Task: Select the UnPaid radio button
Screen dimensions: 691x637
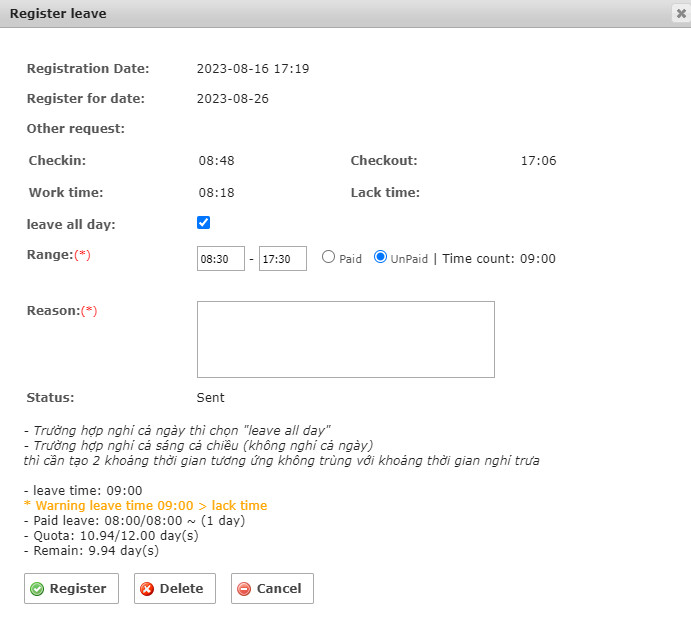Action: pyautogui.click(x=380, y=257)
